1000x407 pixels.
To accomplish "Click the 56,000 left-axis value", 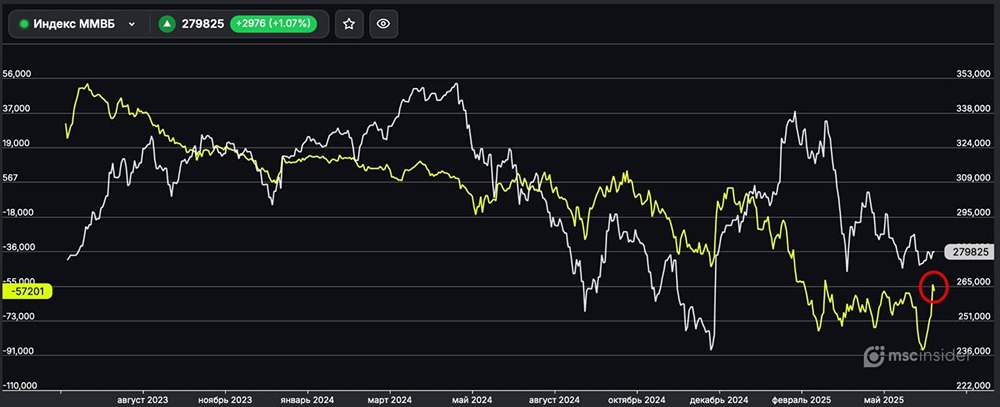I will click(x=17, y=74).
